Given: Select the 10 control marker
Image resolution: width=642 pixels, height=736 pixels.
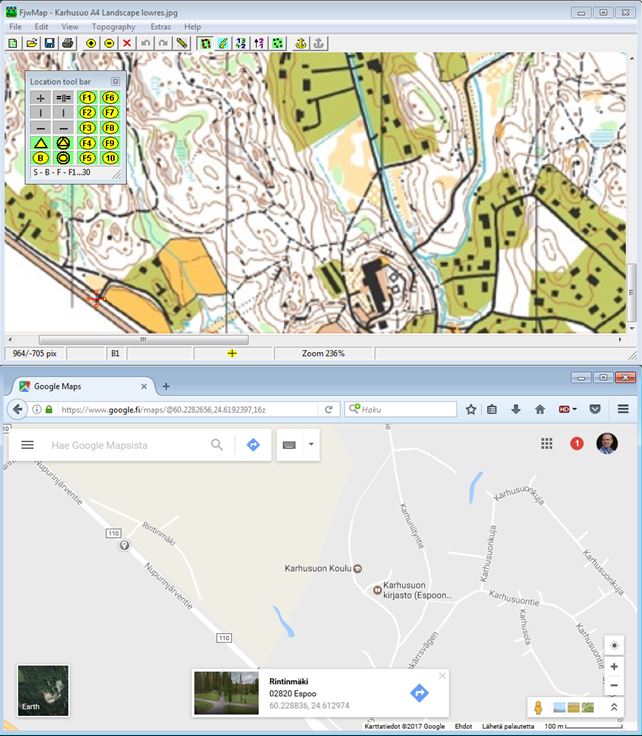Looking at the screenshot, I should pyautogui.click(x=110, y=158).
